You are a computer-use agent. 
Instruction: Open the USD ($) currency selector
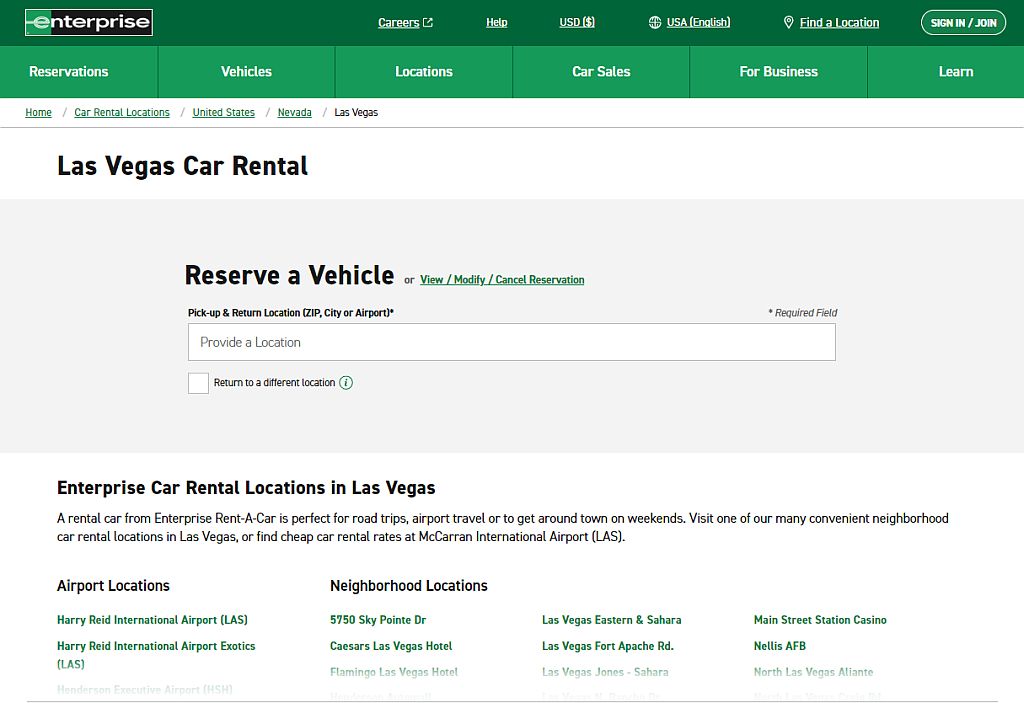[x=577, y=22]
